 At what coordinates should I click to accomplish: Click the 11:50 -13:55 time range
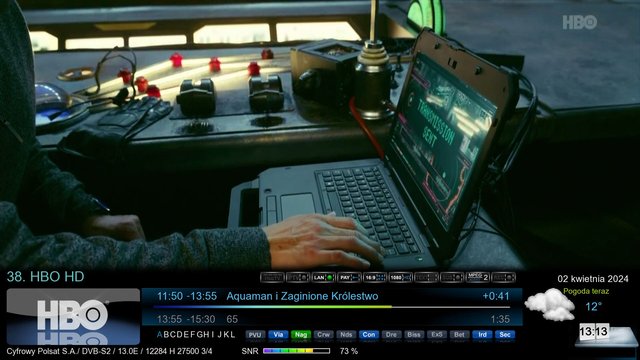tap(187, 296)
